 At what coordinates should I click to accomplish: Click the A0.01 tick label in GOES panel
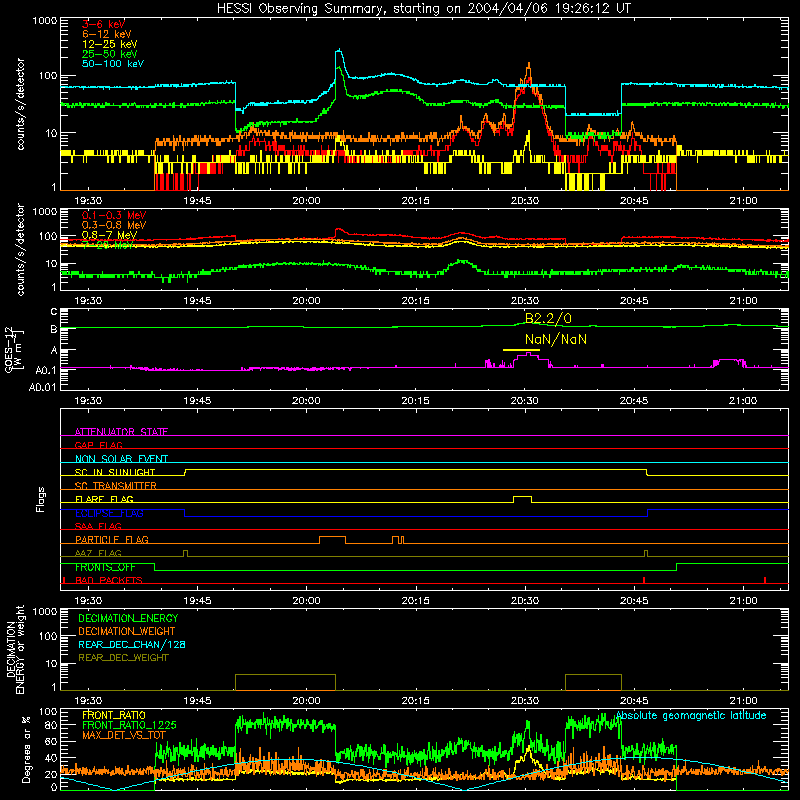[x=42, y=388]
